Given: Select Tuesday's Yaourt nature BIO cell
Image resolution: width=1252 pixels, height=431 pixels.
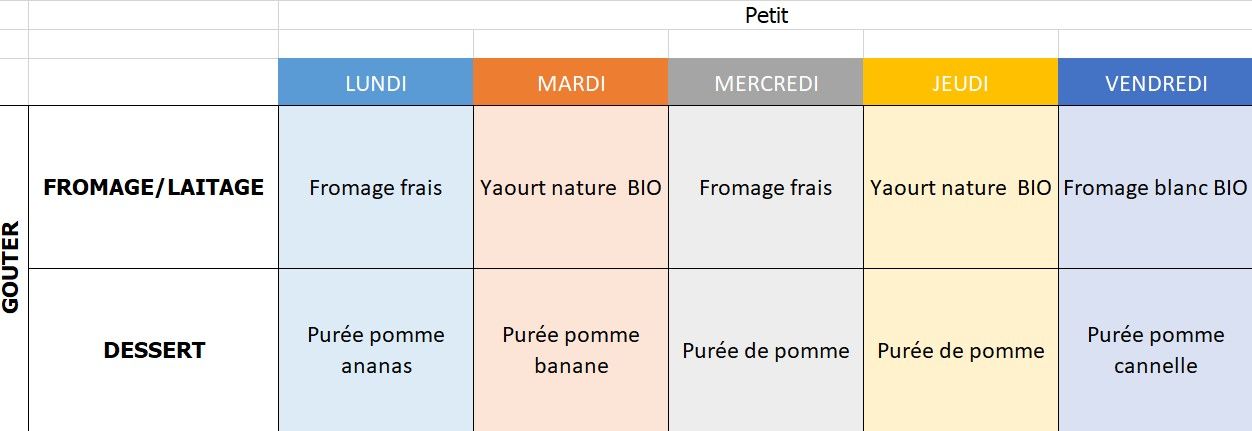Looking at the screenshot, I should tap(570, 188).
